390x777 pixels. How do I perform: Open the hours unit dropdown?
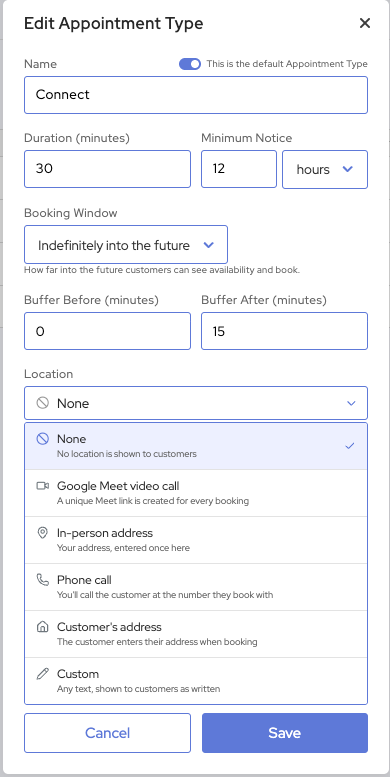pyautogui.click(x=325, y=169)
